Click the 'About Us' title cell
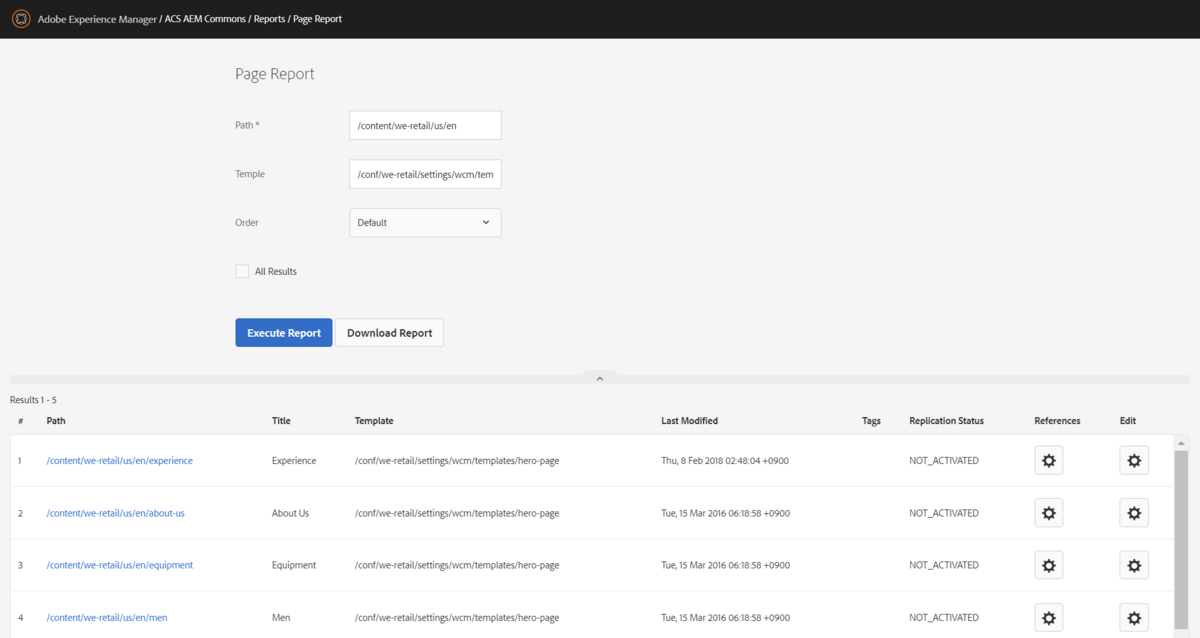 [290, 513]
